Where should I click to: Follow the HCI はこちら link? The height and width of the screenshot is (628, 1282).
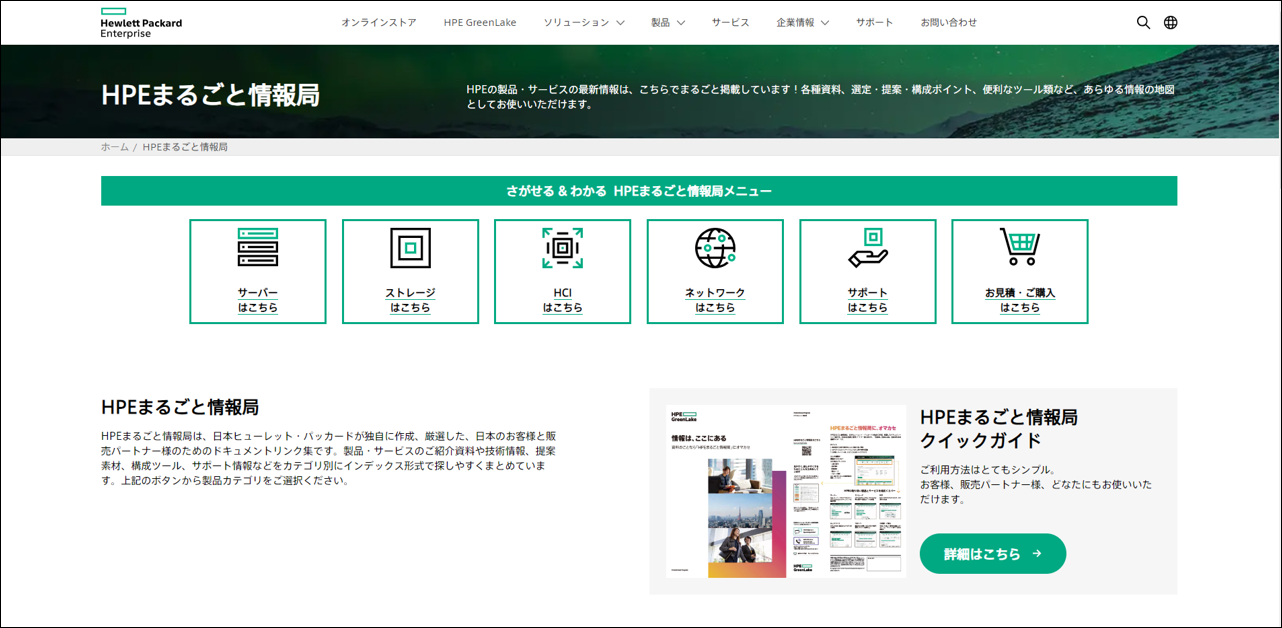pos(562,300)
